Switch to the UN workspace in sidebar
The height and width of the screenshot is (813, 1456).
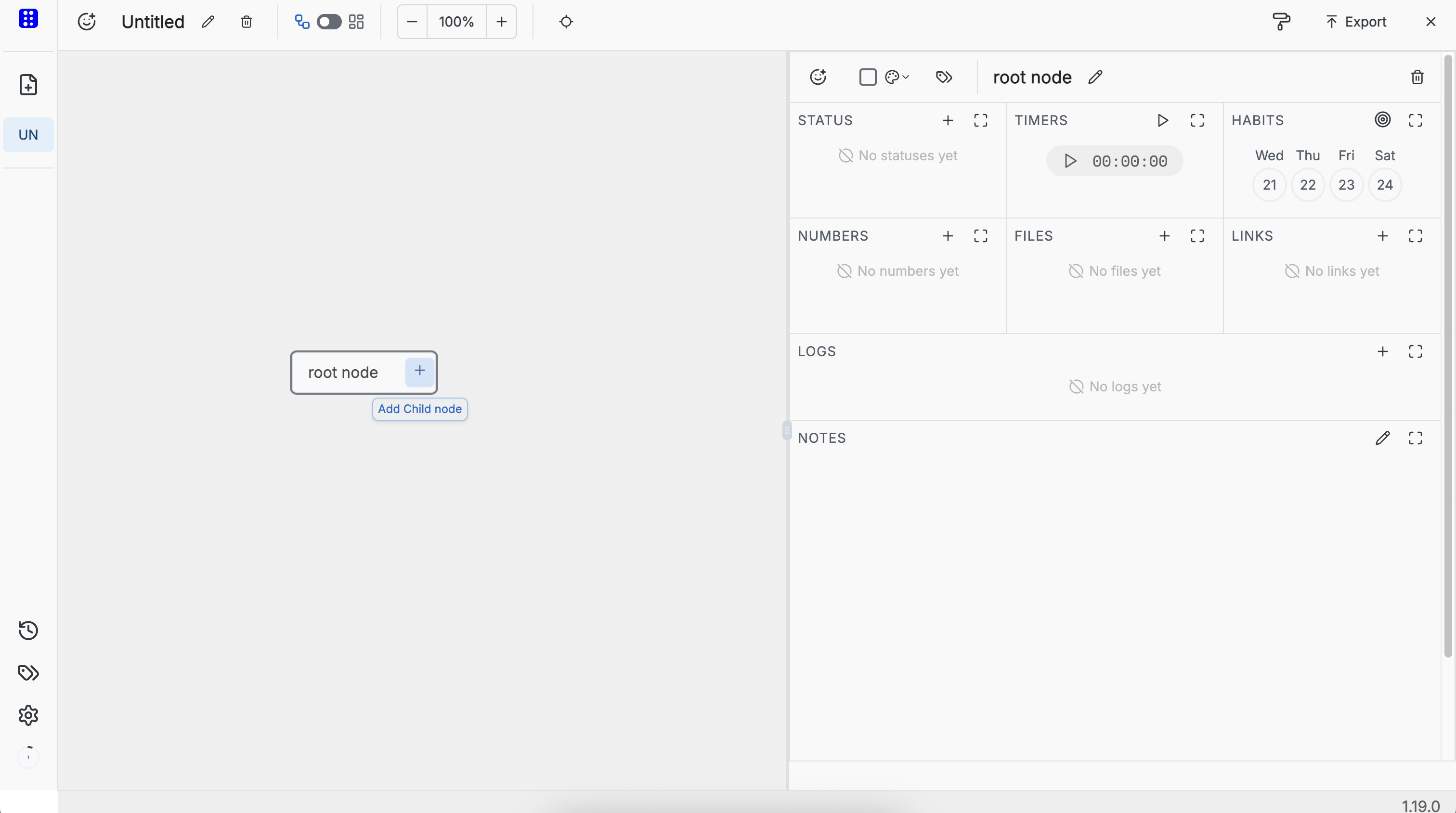click(28, 134)
